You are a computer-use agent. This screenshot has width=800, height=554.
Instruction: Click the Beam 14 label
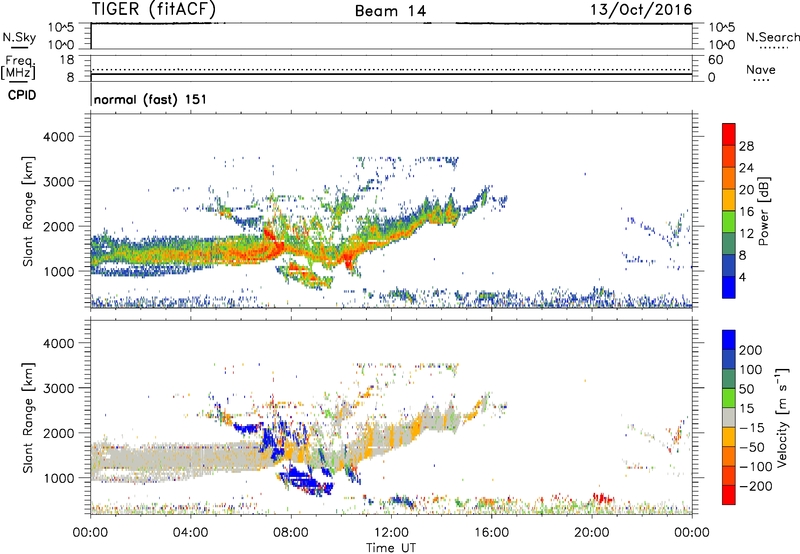[390, 11]
